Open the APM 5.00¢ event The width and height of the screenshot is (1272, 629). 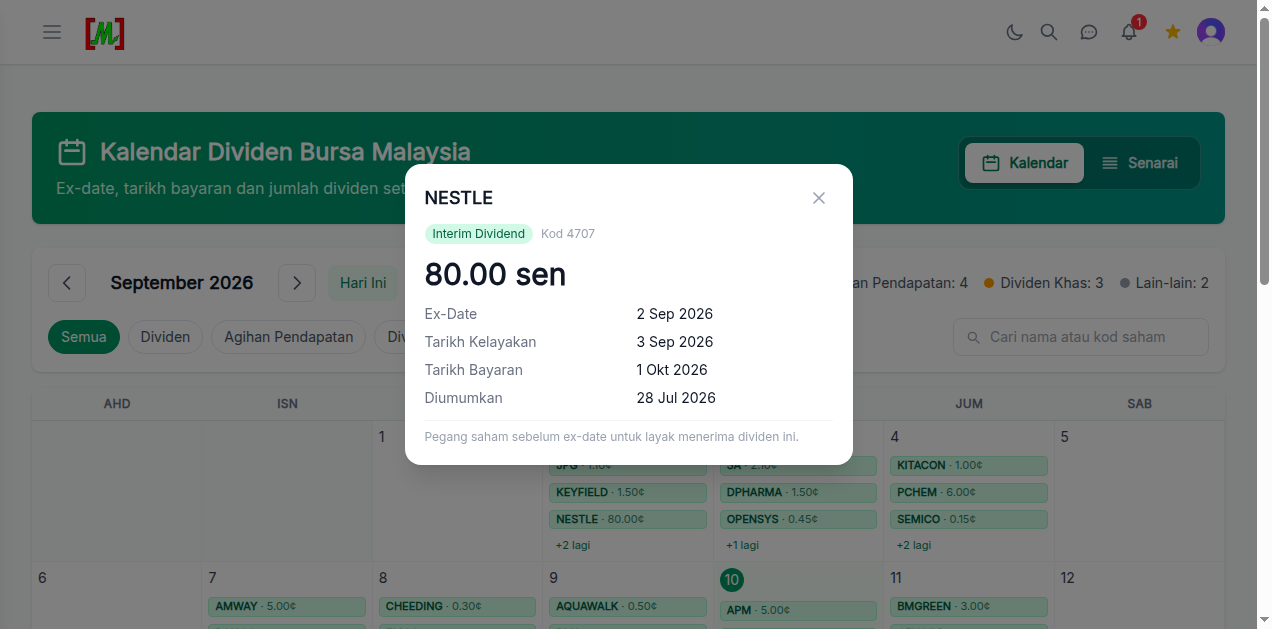[798, 610]
